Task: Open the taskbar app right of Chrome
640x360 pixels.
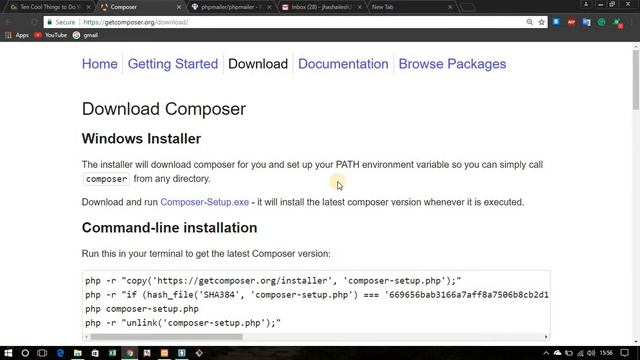Action: 147,353
